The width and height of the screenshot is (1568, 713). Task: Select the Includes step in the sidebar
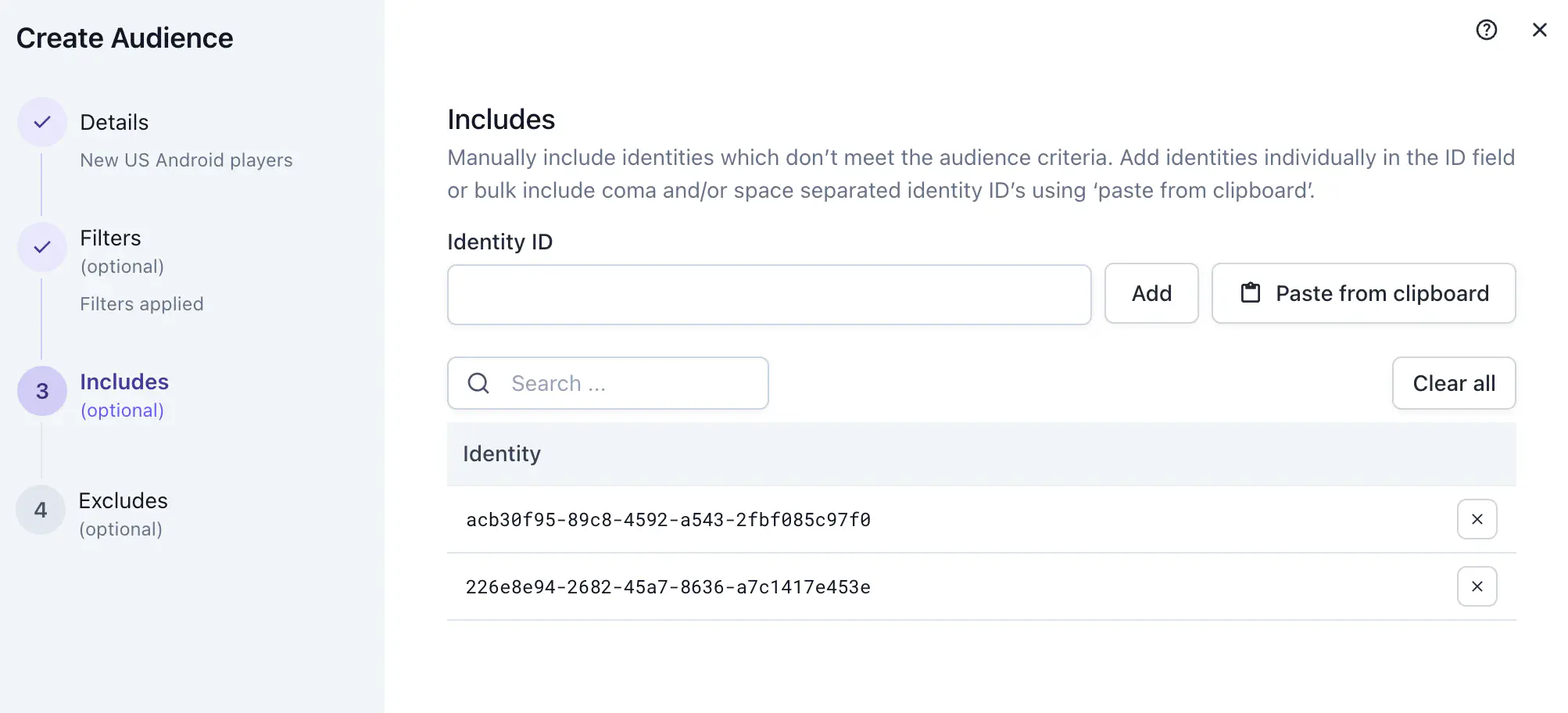pos(124,382)
